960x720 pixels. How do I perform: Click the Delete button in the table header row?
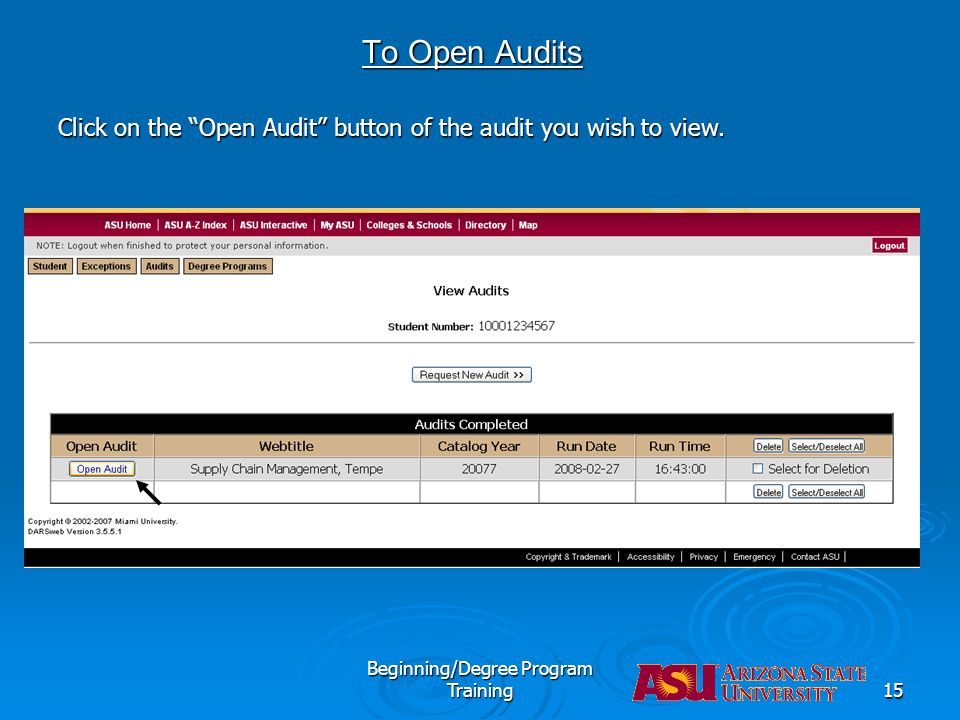pos(768,446)
